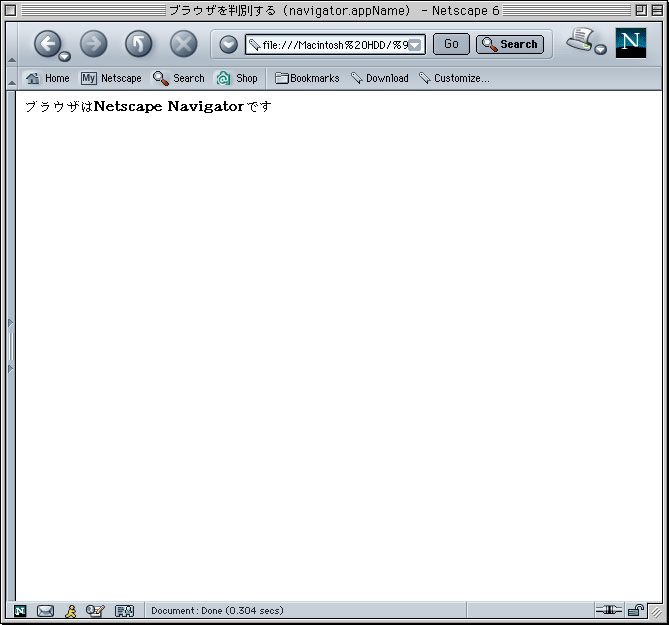Click the window zoom box in title bar
Screen dimensions: 669x625
[x=641, y=10]
